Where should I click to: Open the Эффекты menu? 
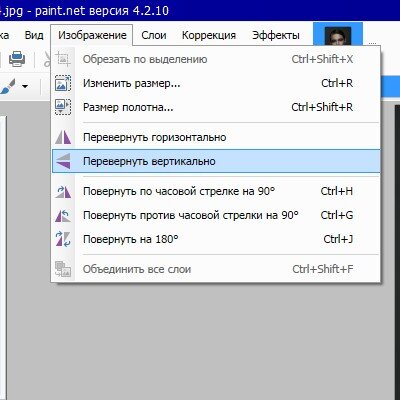tap(276, 35)
